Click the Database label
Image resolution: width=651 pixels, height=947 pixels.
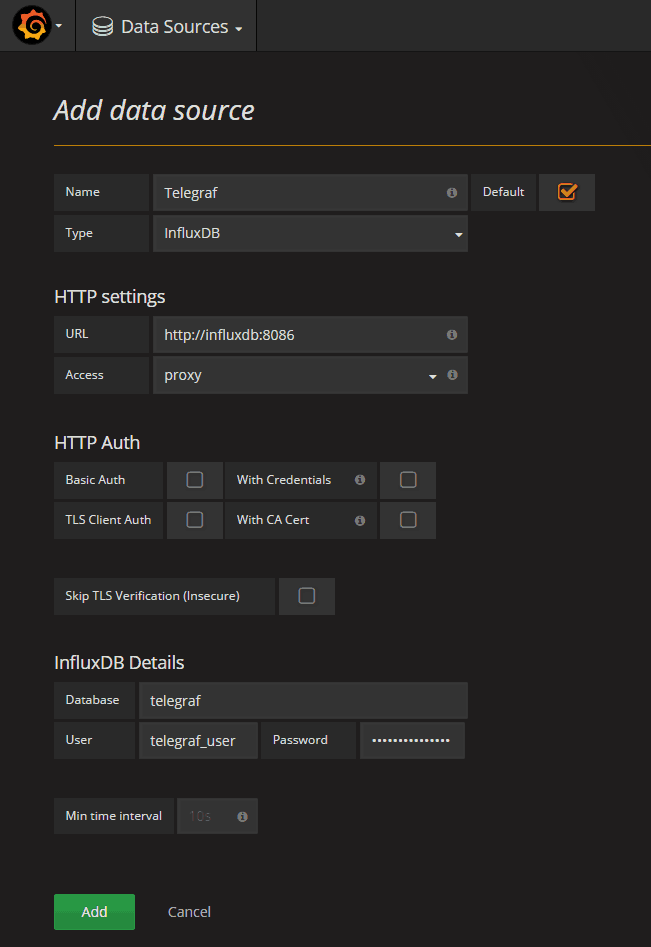point(92,700)
